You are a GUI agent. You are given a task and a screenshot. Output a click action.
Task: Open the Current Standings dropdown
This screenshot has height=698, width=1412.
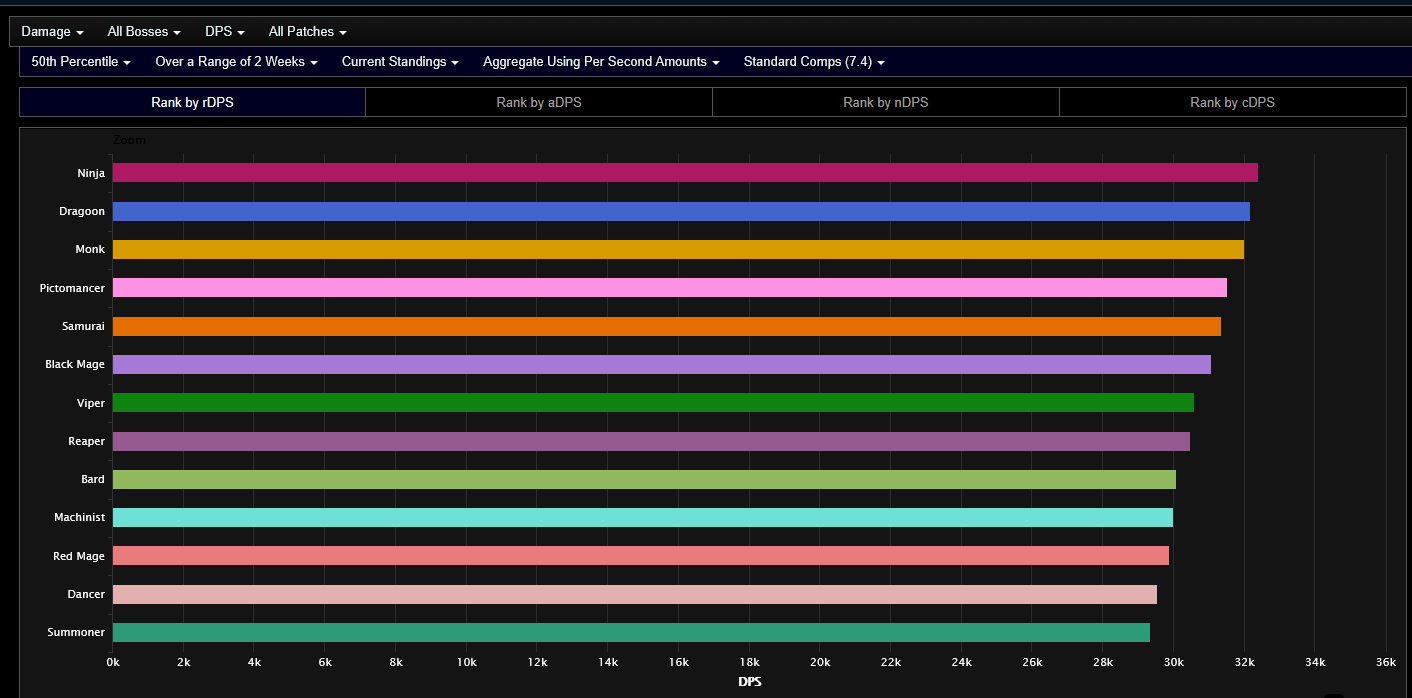click(x=400, y=62)
